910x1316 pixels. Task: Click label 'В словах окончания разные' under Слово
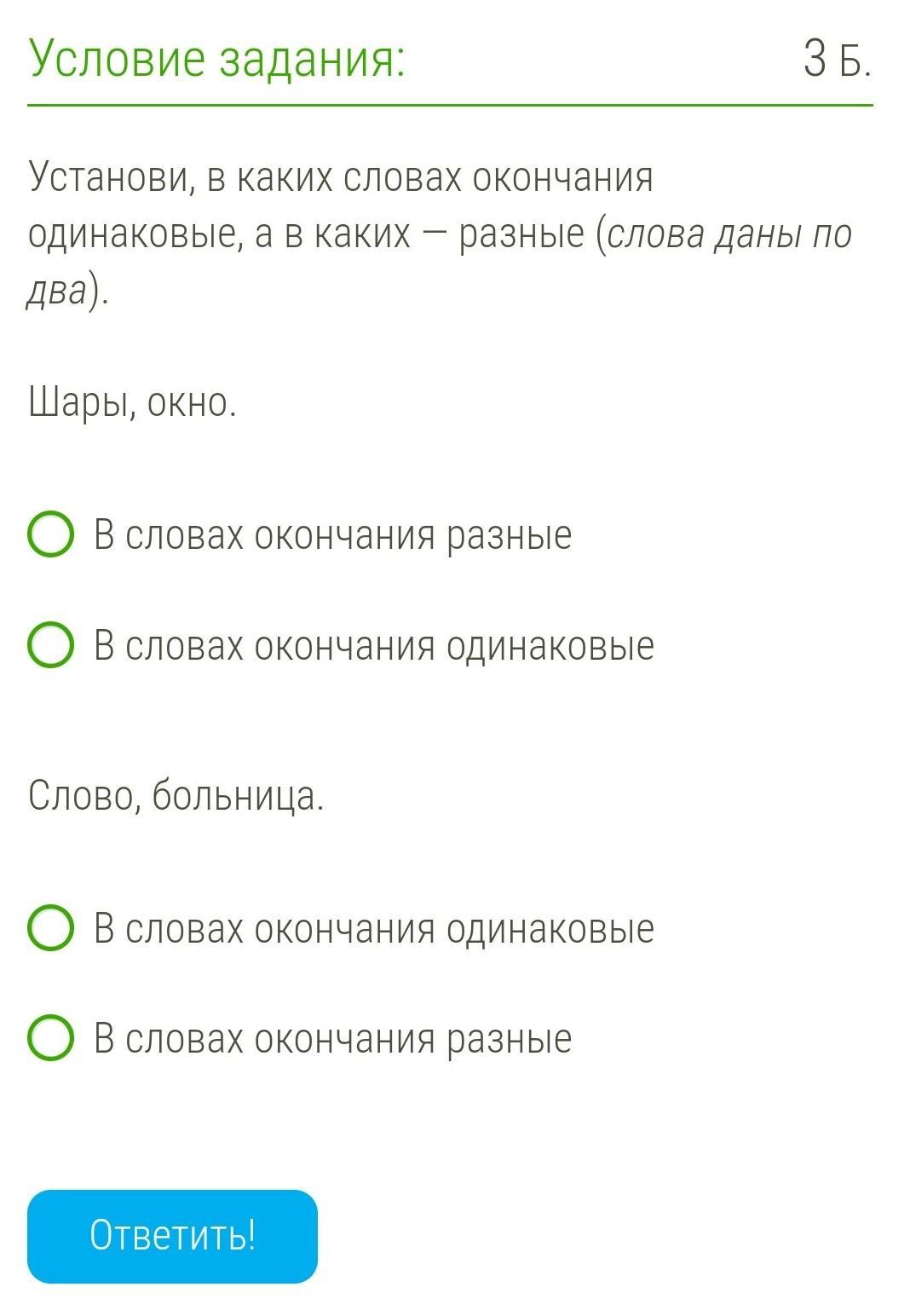332,1038
